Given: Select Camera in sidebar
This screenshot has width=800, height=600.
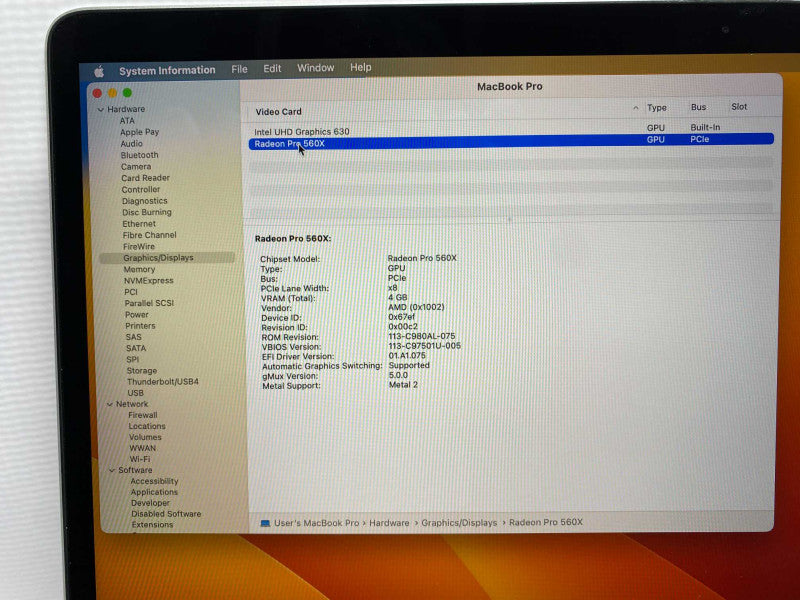Looking at the screenshot, I should coord(136,167).
